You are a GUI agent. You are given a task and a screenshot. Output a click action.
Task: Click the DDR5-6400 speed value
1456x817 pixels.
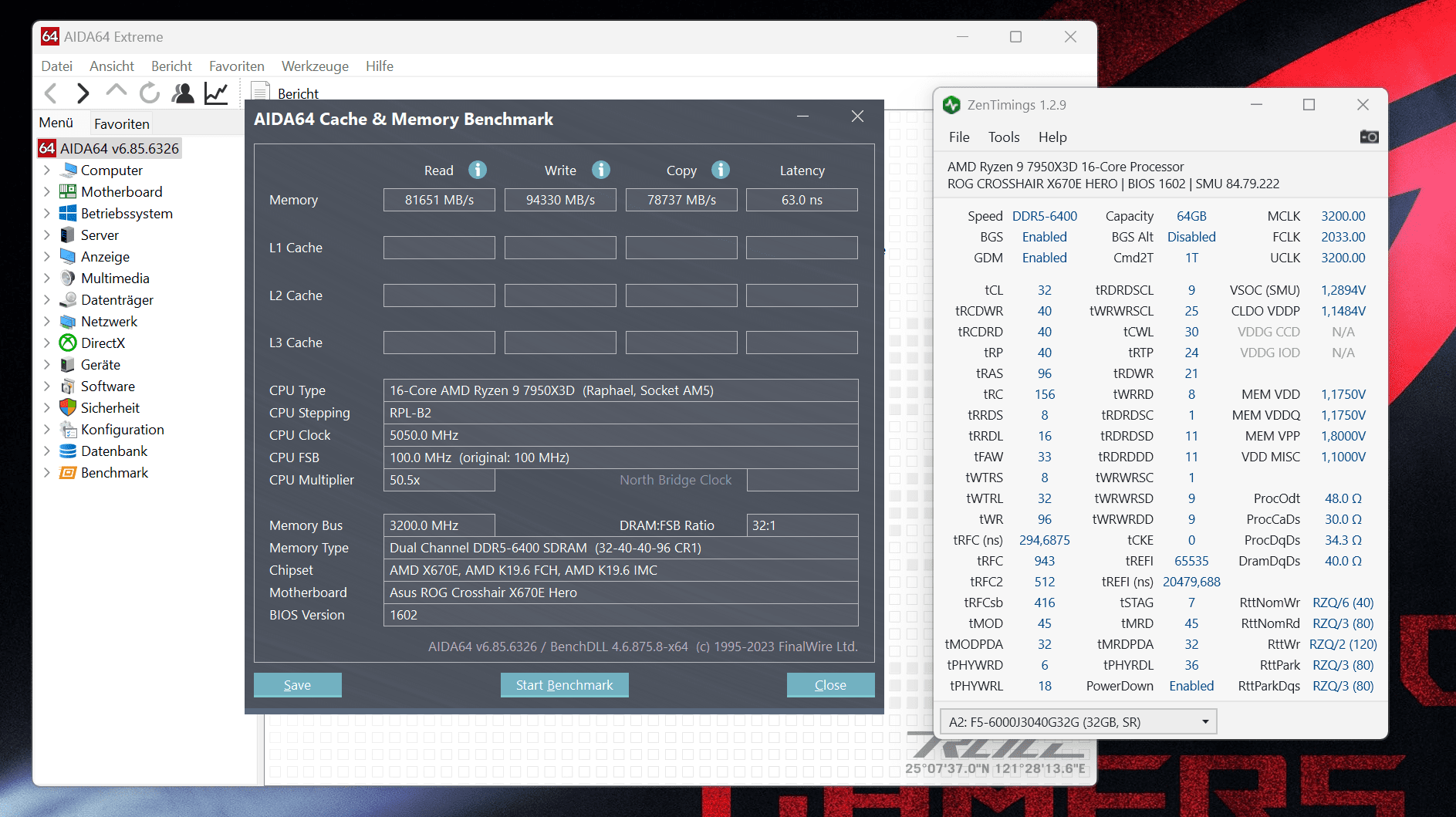pos(1045,216)
